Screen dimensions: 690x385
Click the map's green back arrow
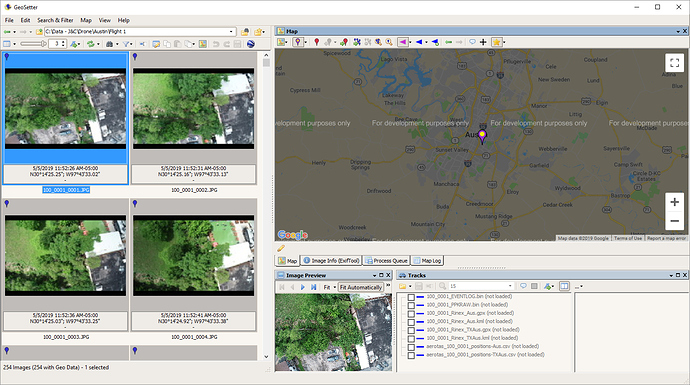[x=448, y=42]
